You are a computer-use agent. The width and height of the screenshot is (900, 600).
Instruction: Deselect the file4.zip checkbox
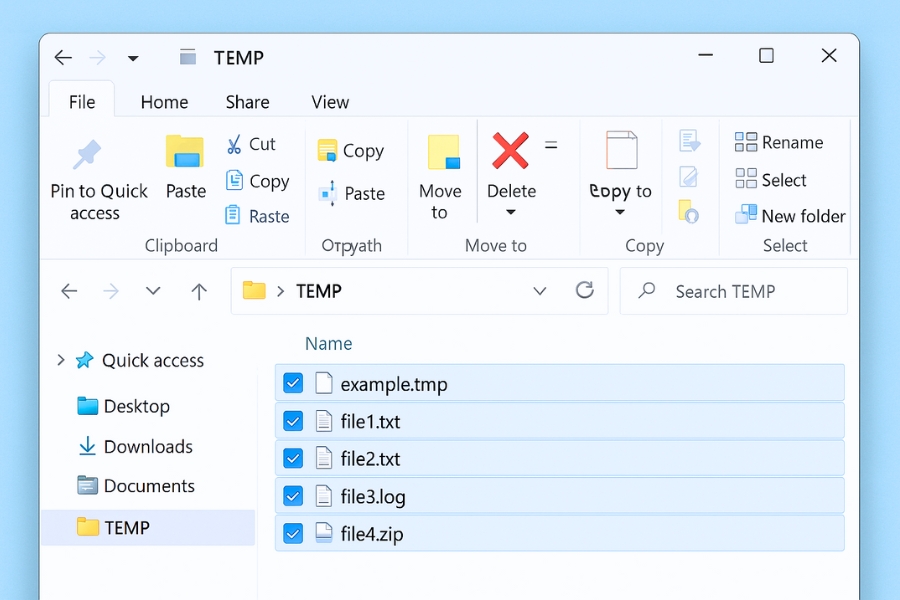(293, 534)
